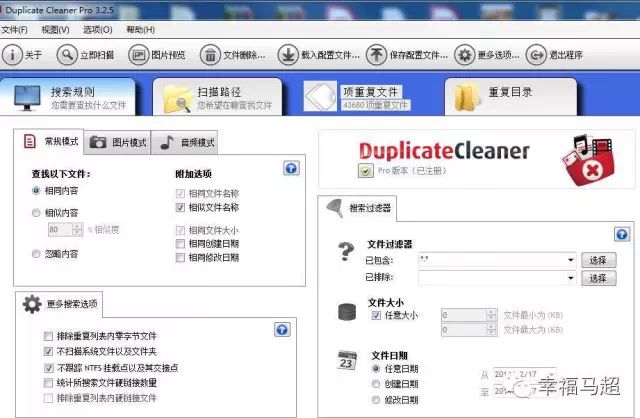The width and height of the screenshot is (640, 418).
Task: Enable the 相同创建日期 checkbox
Action: point(180,244)
